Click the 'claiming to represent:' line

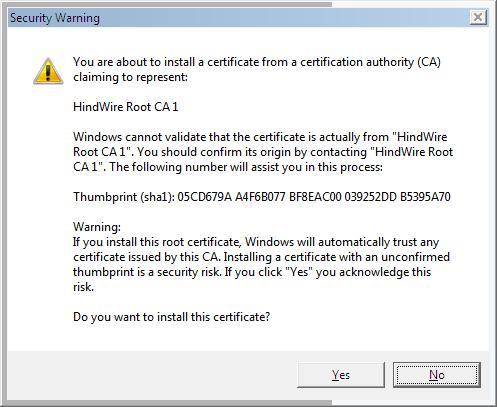click(130, 77)
